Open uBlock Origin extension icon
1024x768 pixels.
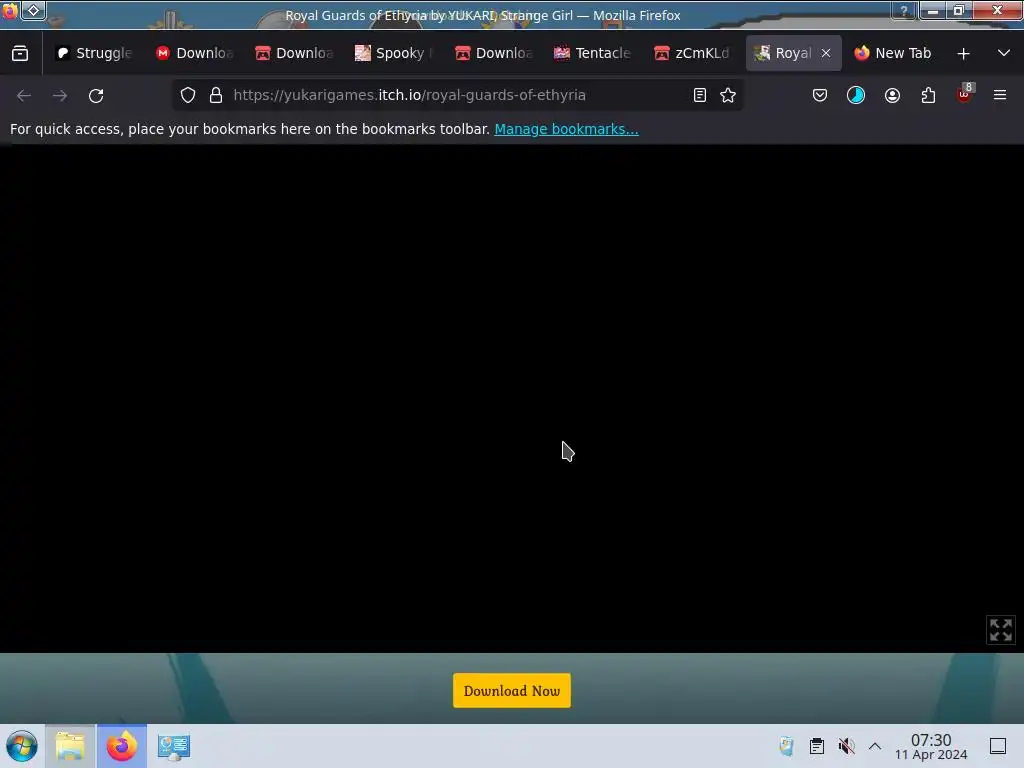pyautogui.click(x=965, y=95)
